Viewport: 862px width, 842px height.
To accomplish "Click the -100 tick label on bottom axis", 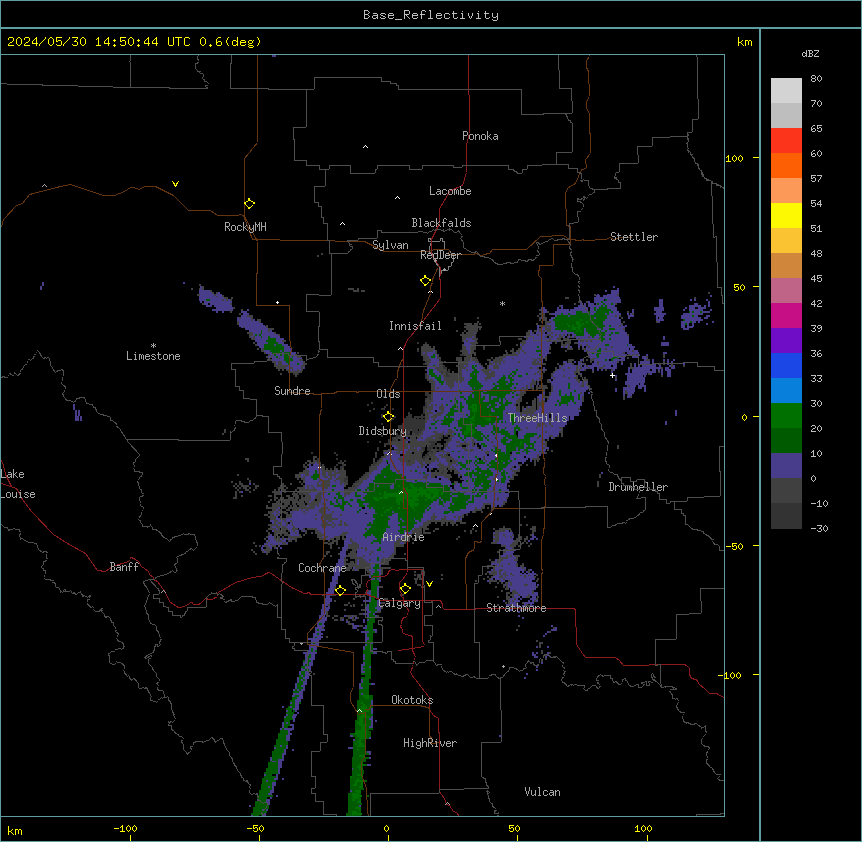I will (125, 828).
